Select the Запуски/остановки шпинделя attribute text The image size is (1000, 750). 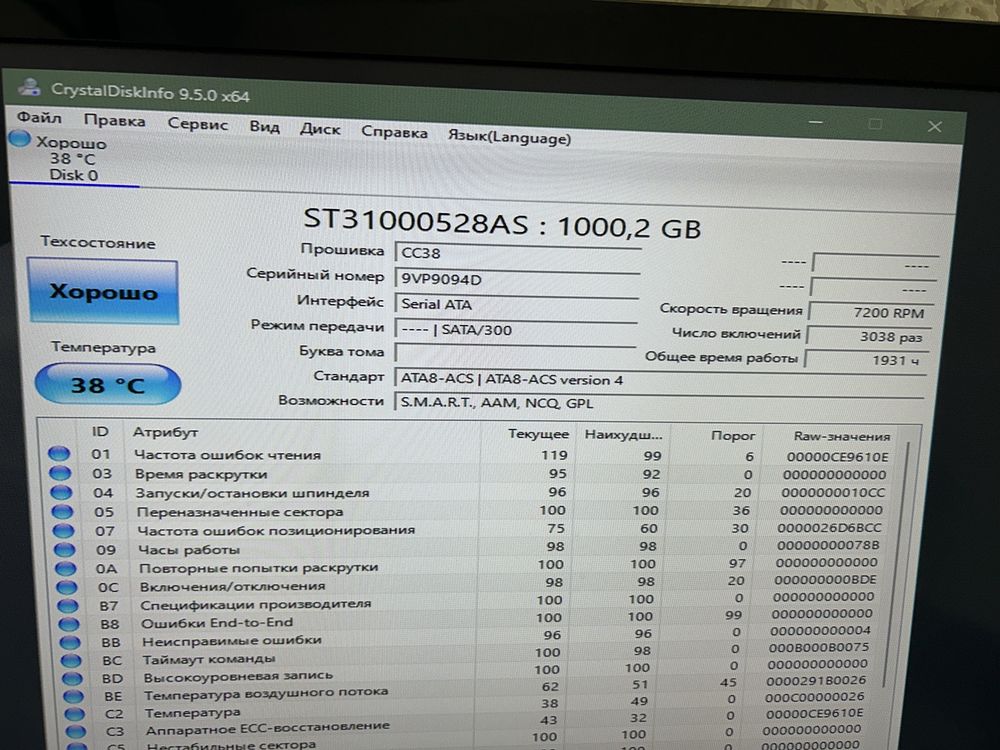pos(252,493)
